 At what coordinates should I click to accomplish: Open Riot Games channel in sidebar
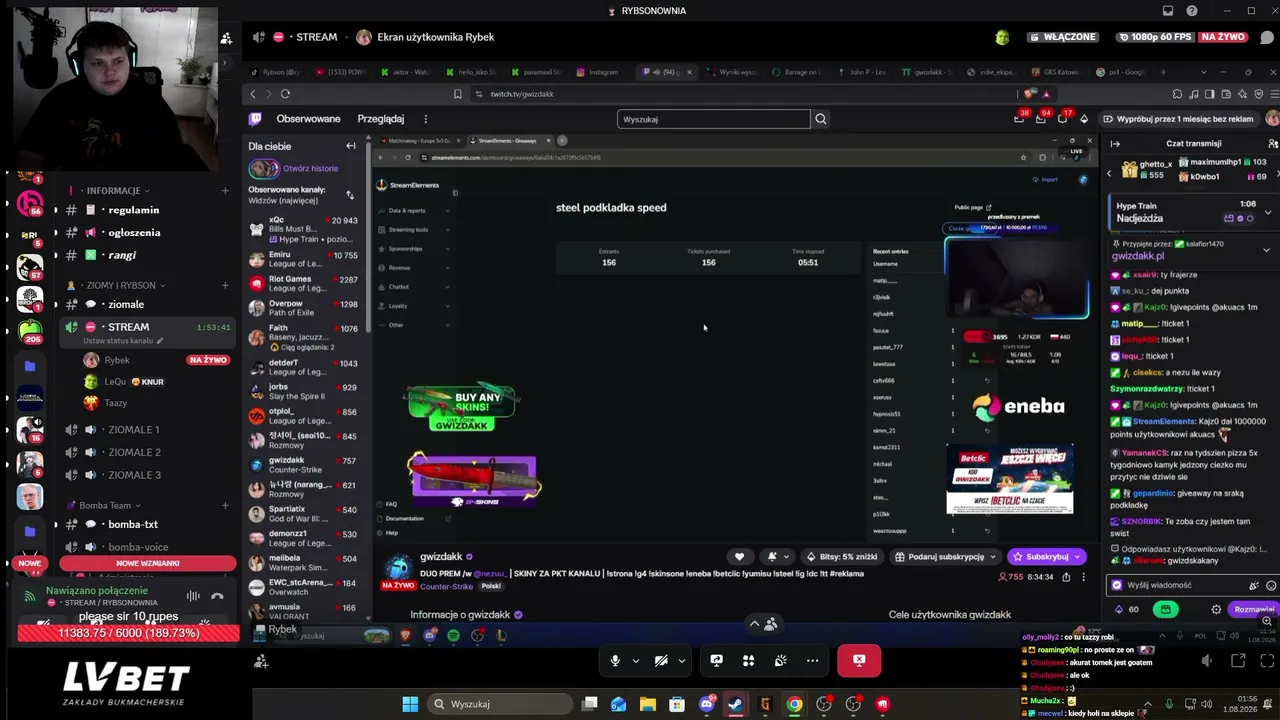tap(303, 283)
